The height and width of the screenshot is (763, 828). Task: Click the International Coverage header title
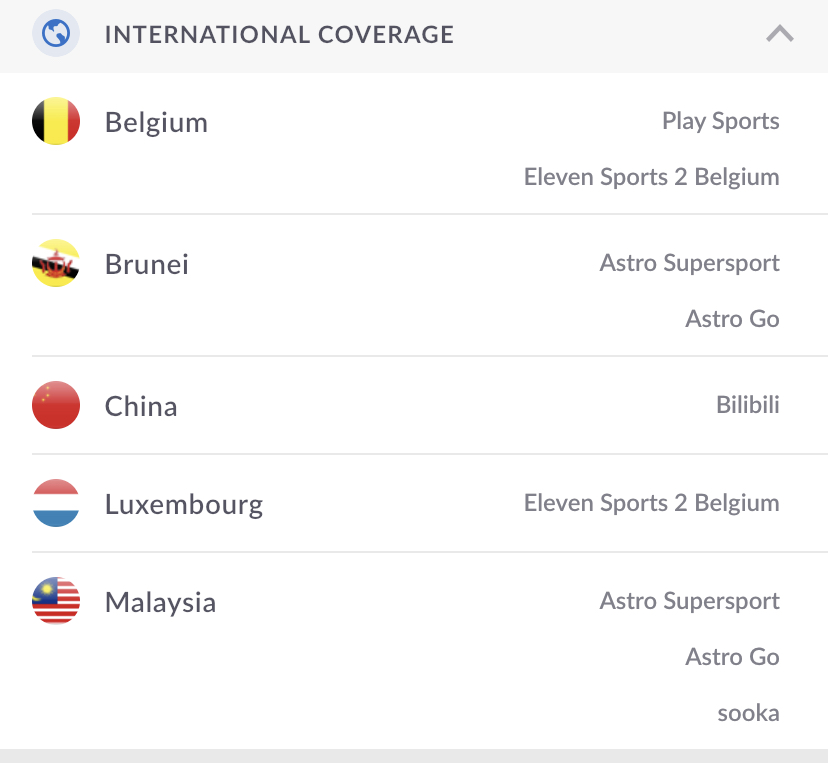(x=279, y=35)
